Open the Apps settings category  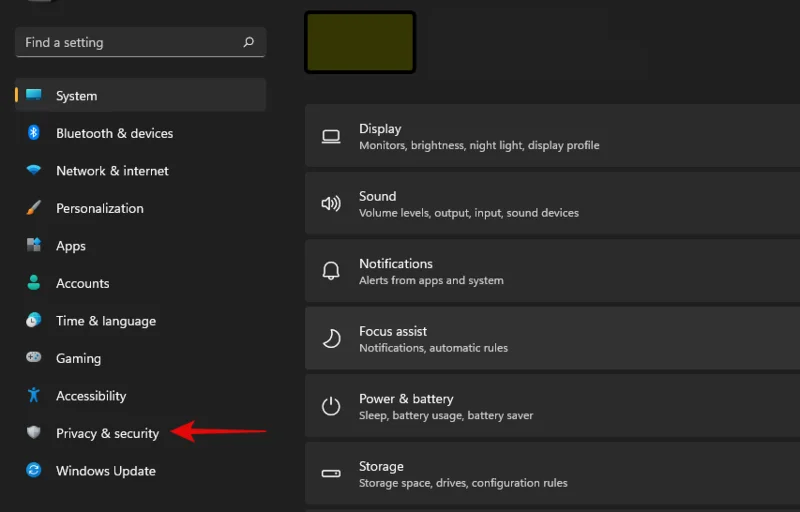click(x=70, y=246)
